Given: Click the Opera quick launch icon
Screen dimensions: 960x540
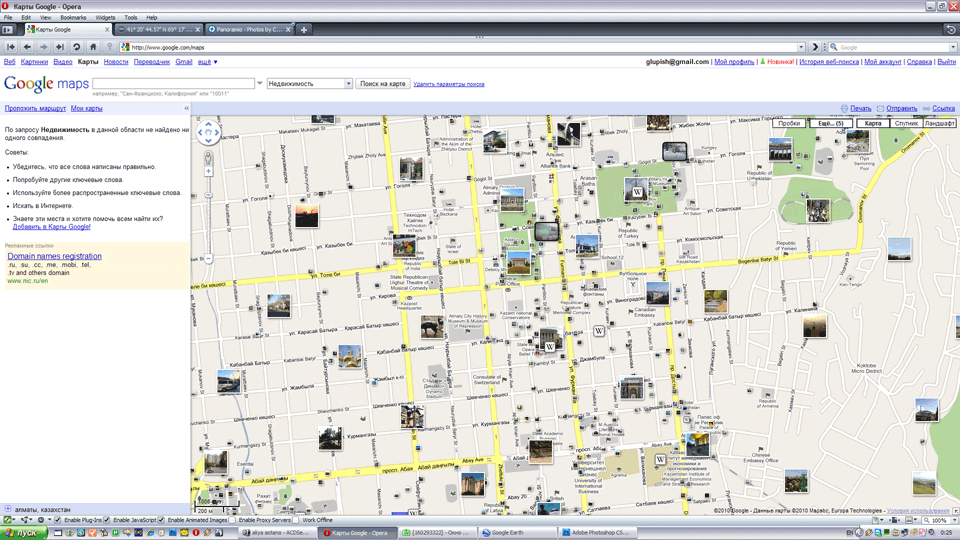Looking at the screenshot, I should tap(196, 533).
